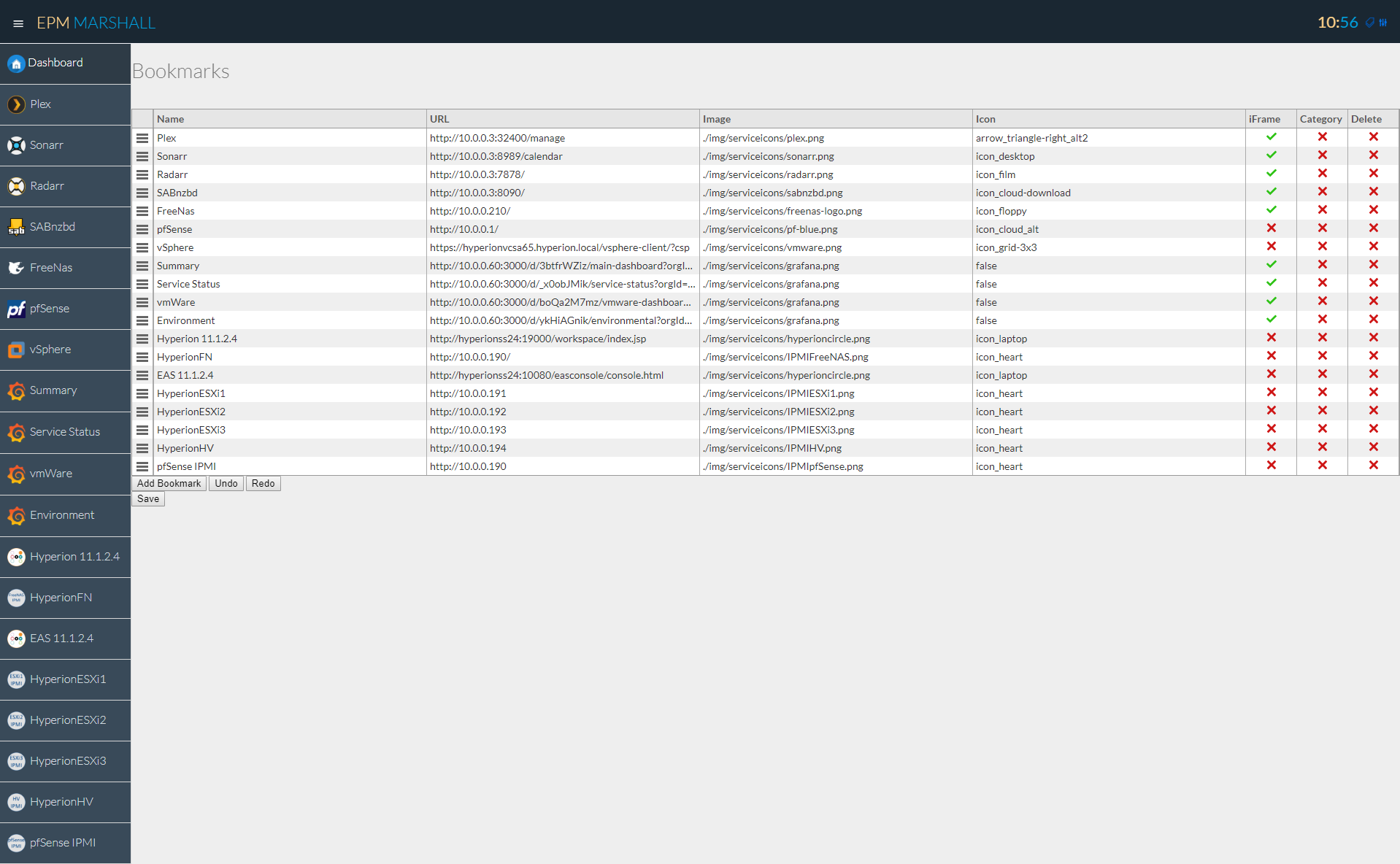Click the Dashboard home icon
The image size is (1400, 864).
pyautogui.click(x=16, y=63)
